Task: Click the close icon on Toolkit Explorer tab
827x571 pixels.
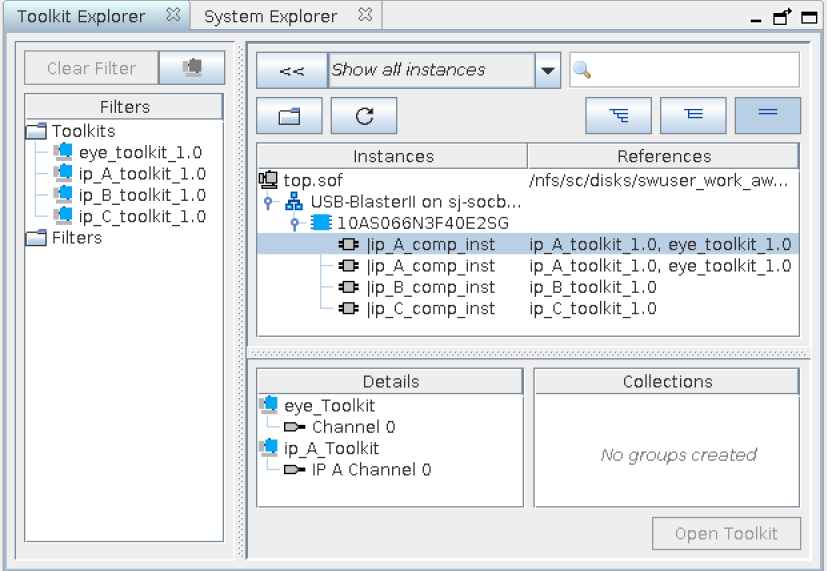Action: click(174, 15)
